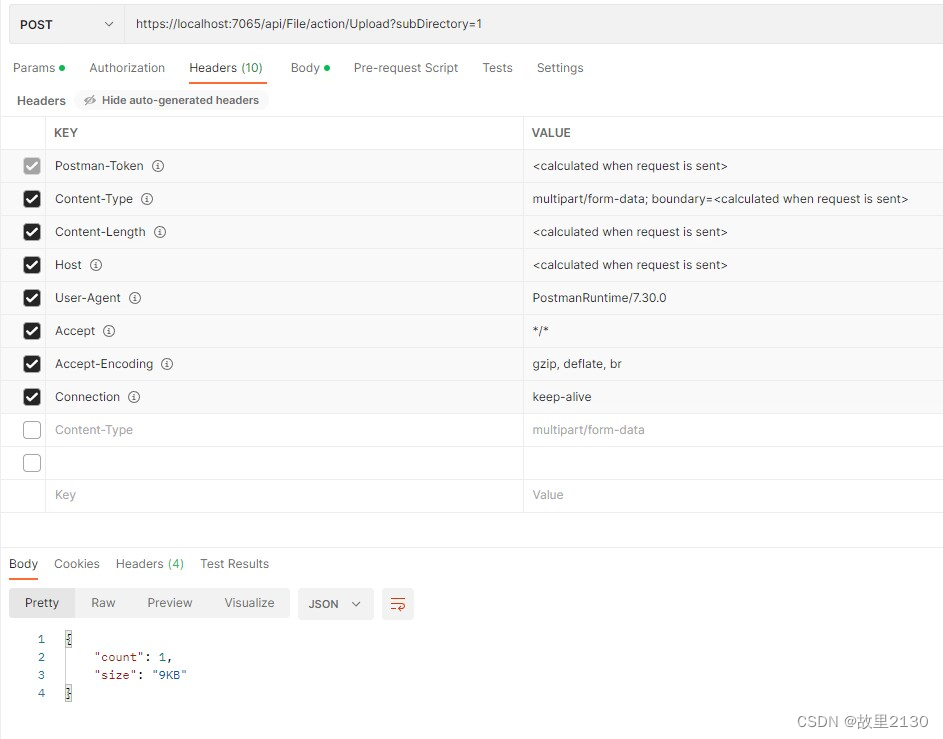Click info icon next to Postman-Token
This screenshot has height=739, width=943.
coord(158,166)
